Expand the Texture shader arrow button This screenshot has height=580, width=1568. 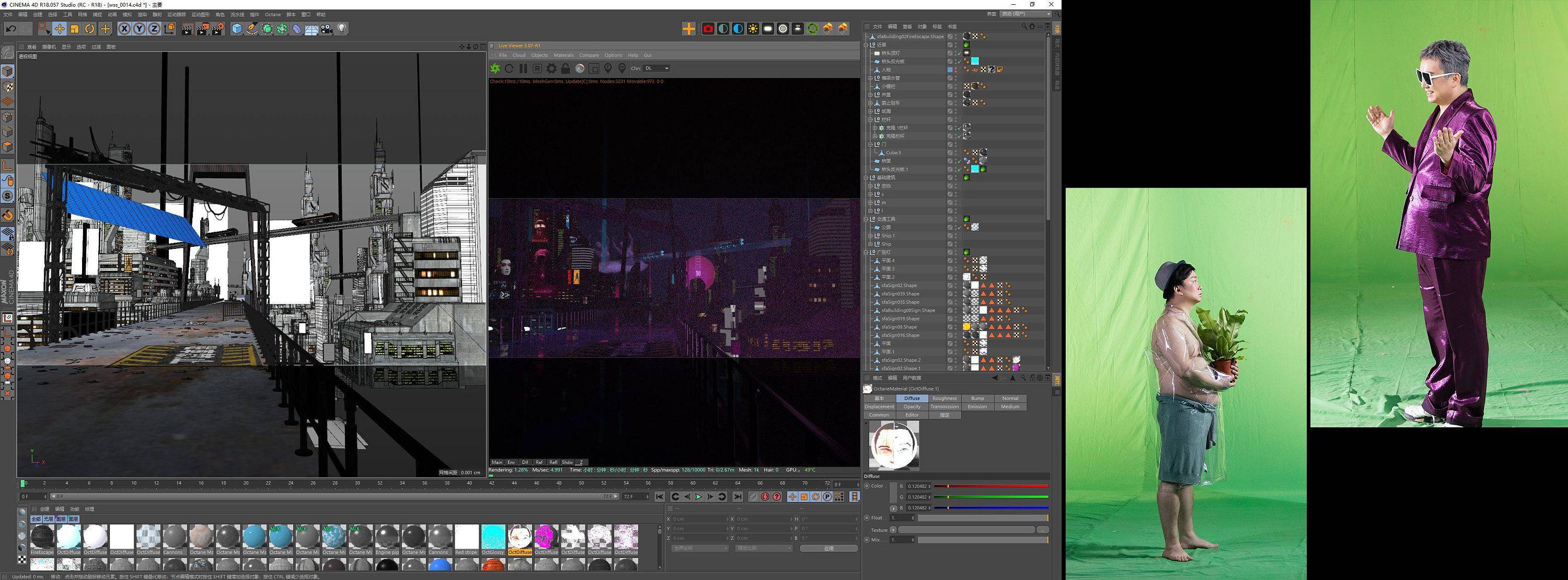[x=894, y=530]
